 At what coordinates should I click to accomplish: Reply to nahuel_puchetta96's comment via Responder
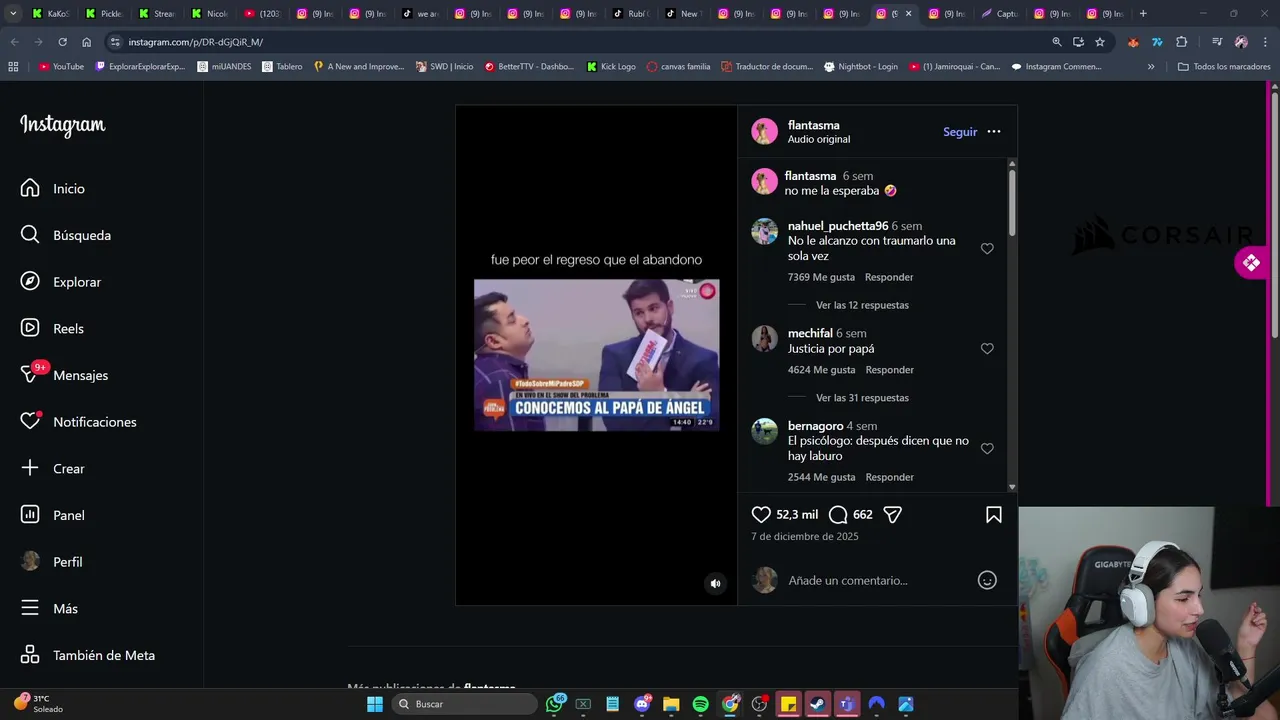[x=889, y=277]
